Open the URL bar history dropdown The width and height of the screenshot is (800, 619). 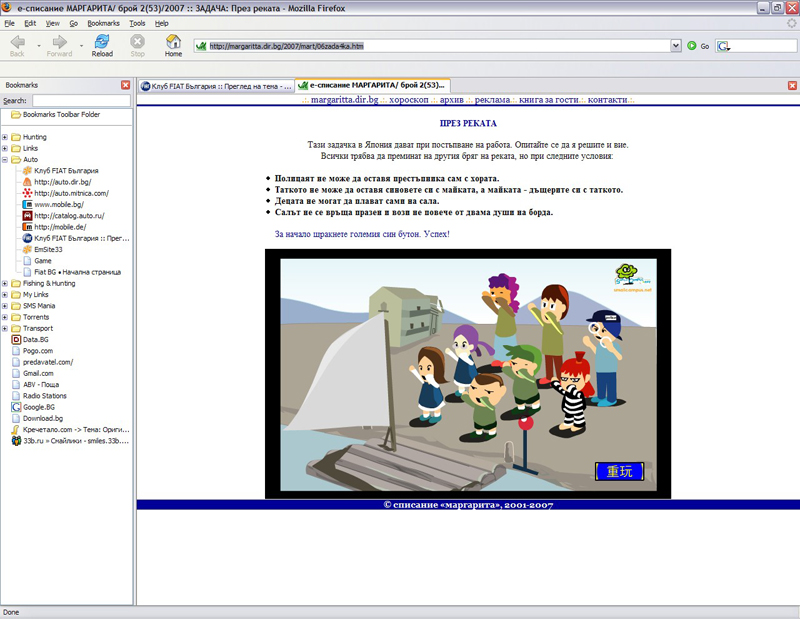675,46
